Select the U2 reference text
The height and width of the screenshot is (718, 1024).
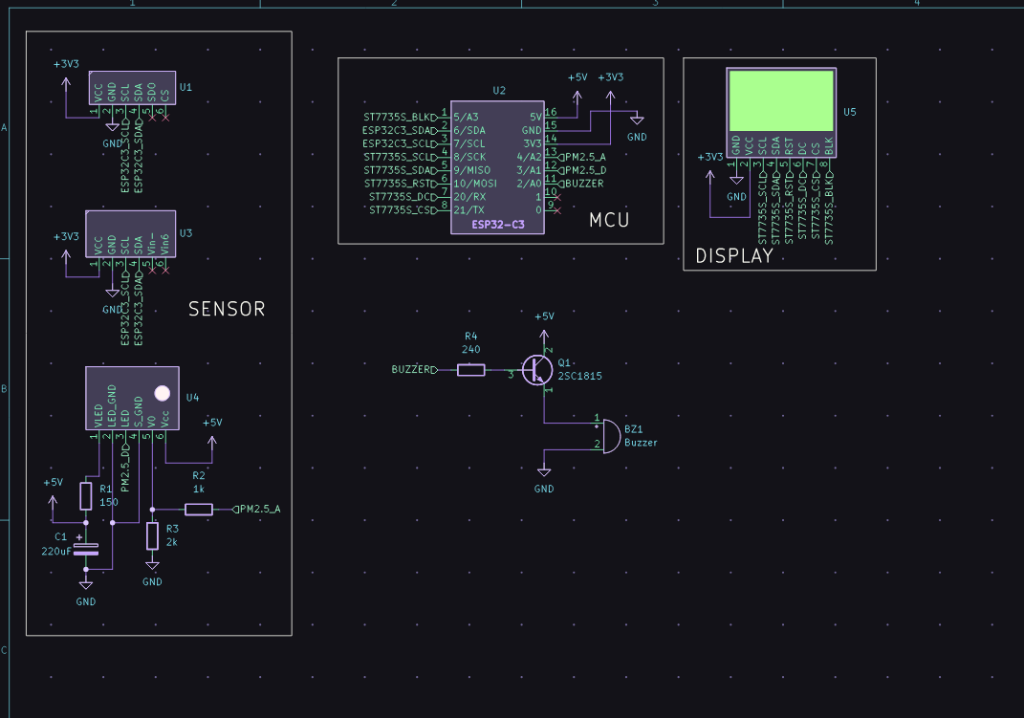[499, 91]
